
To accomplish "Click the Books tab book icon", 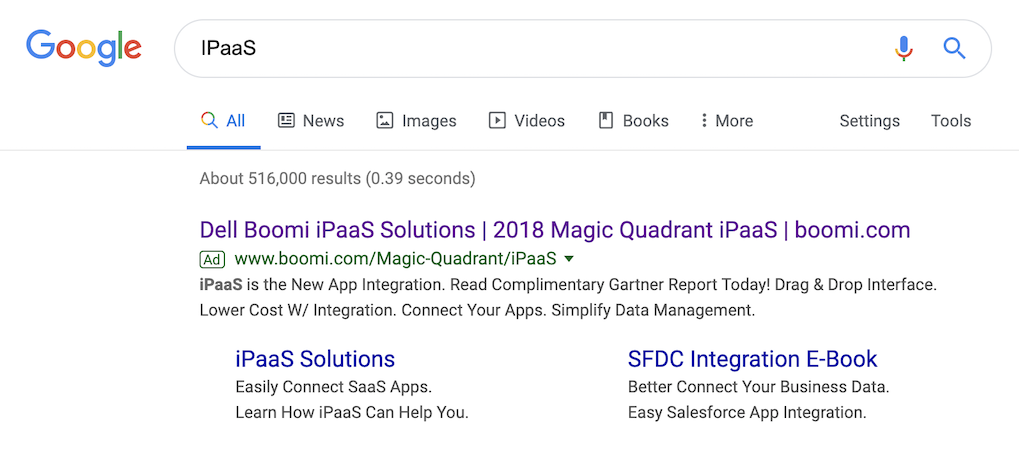I will [x=605, y=121].
